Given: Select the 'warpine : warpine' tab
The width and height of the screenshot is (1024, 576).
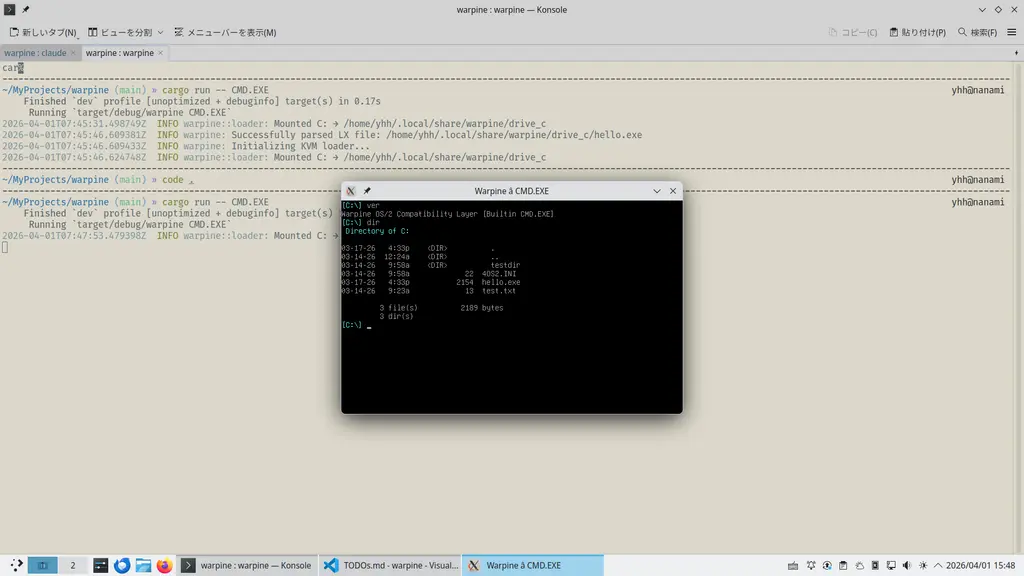Looking at the screenshot, I should pyautogui.click(x=119, y=52).
